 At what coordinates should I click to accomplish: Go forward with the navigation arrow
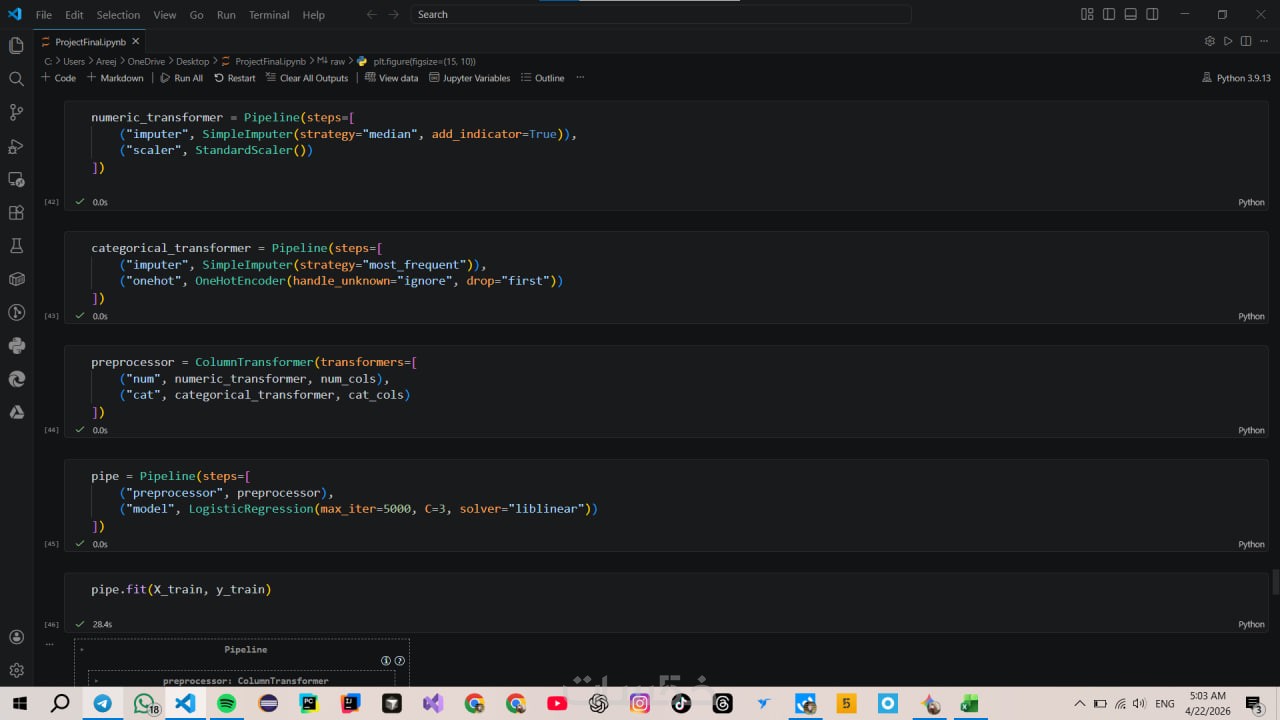(392, 15)
